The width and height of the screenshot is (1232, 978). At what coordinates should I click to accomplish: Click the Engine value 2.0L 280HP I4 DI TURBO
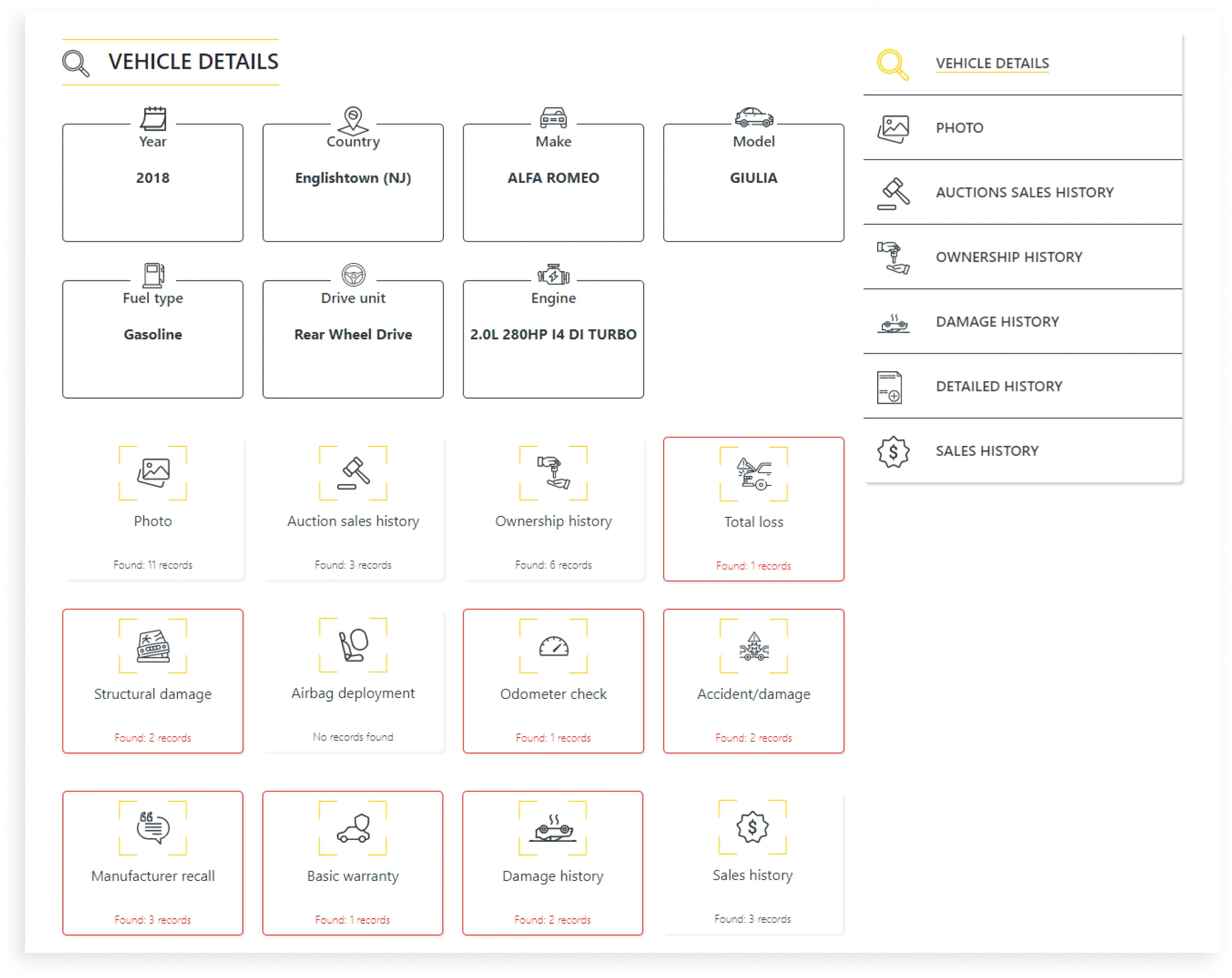tap(553, 335)
